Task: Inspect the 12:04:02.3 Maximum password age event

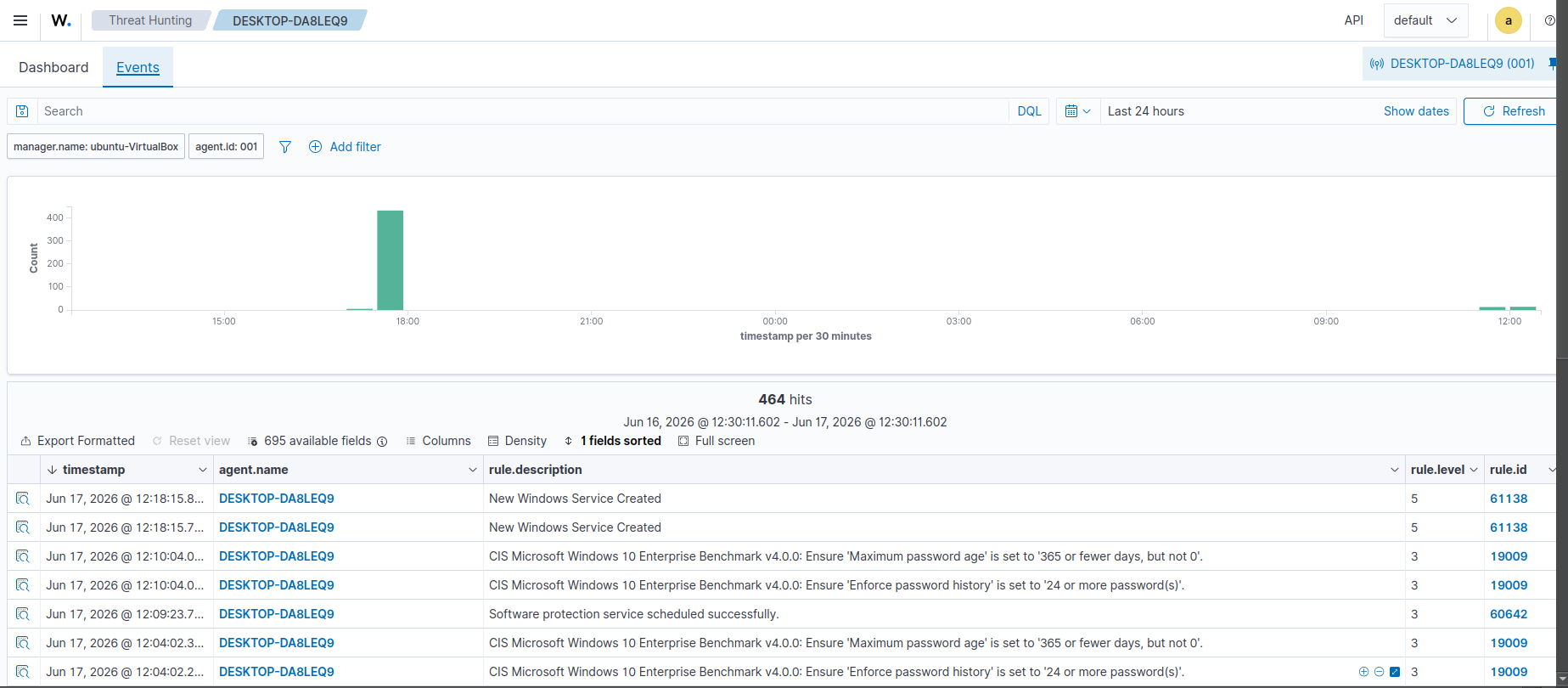Action: click(x=23, y=643)
